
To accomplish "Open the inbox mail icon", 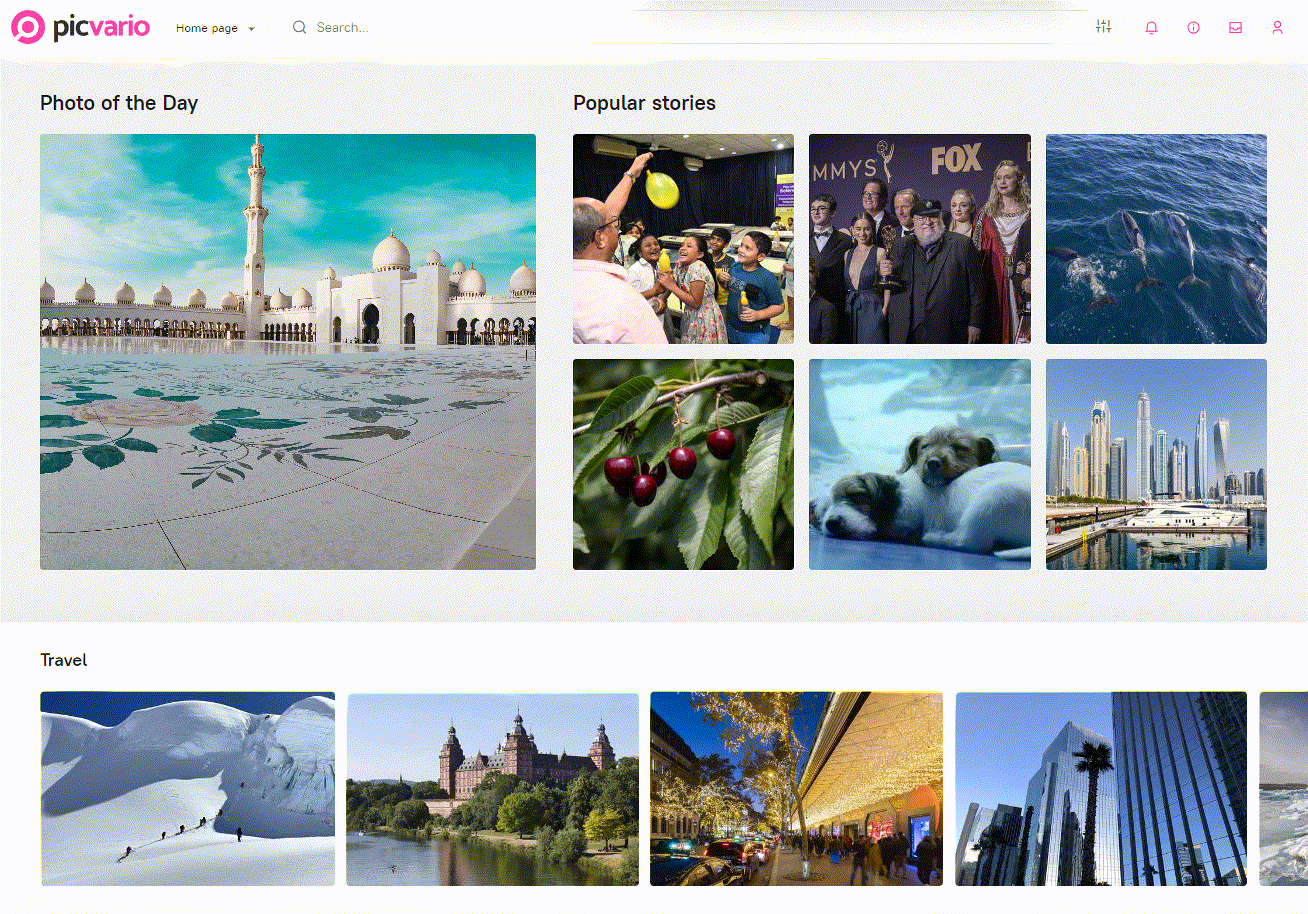I will click(1235, 28).
